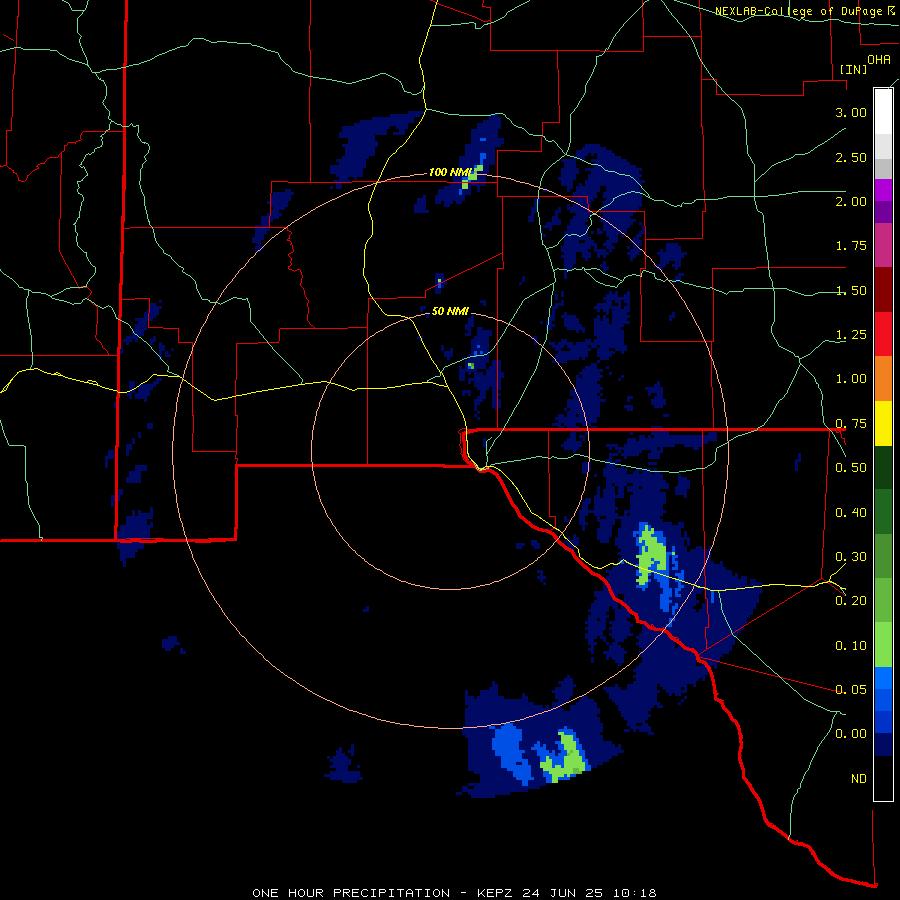This screenshot has height=900, width=900.
Task: Pick the white swatch atop the legend
Action: pyautogui.click(x=883, y=111)
